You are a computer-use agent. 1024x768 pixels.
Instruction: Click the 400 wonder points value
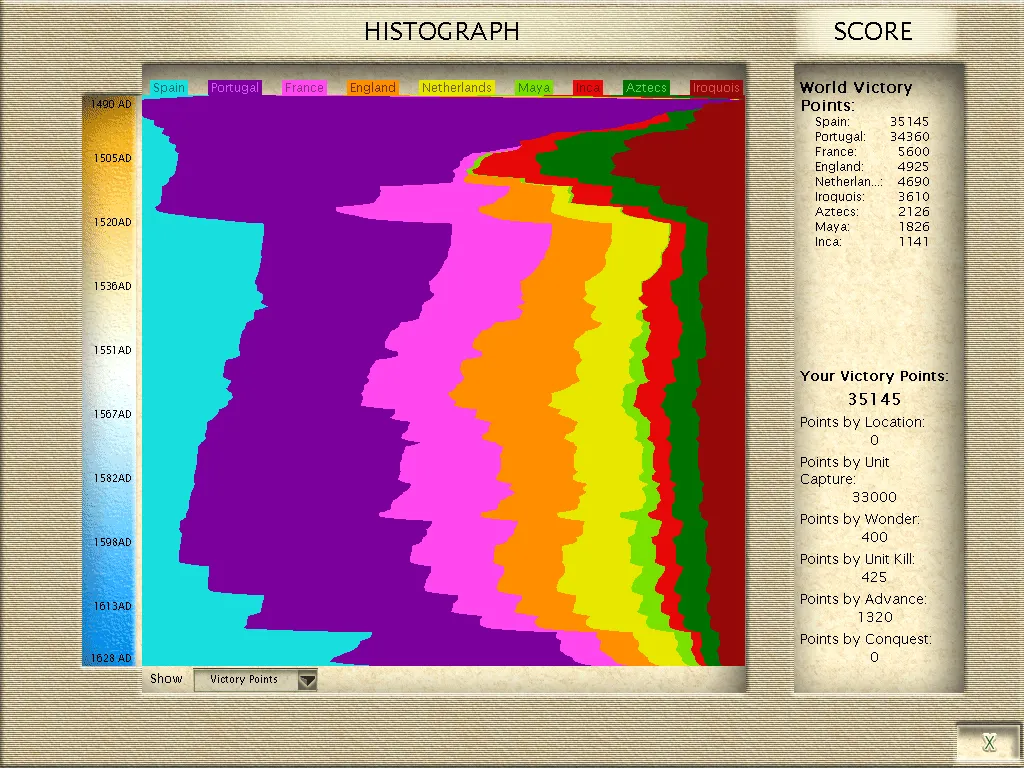coord(874,537)
